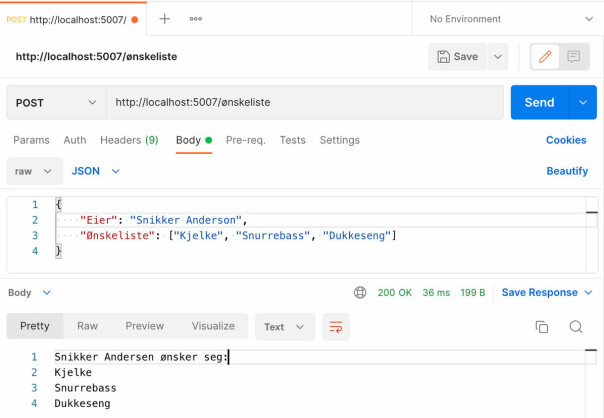The image size is (604, 418).
Task: Select the request Body tab
Action: 194,140
